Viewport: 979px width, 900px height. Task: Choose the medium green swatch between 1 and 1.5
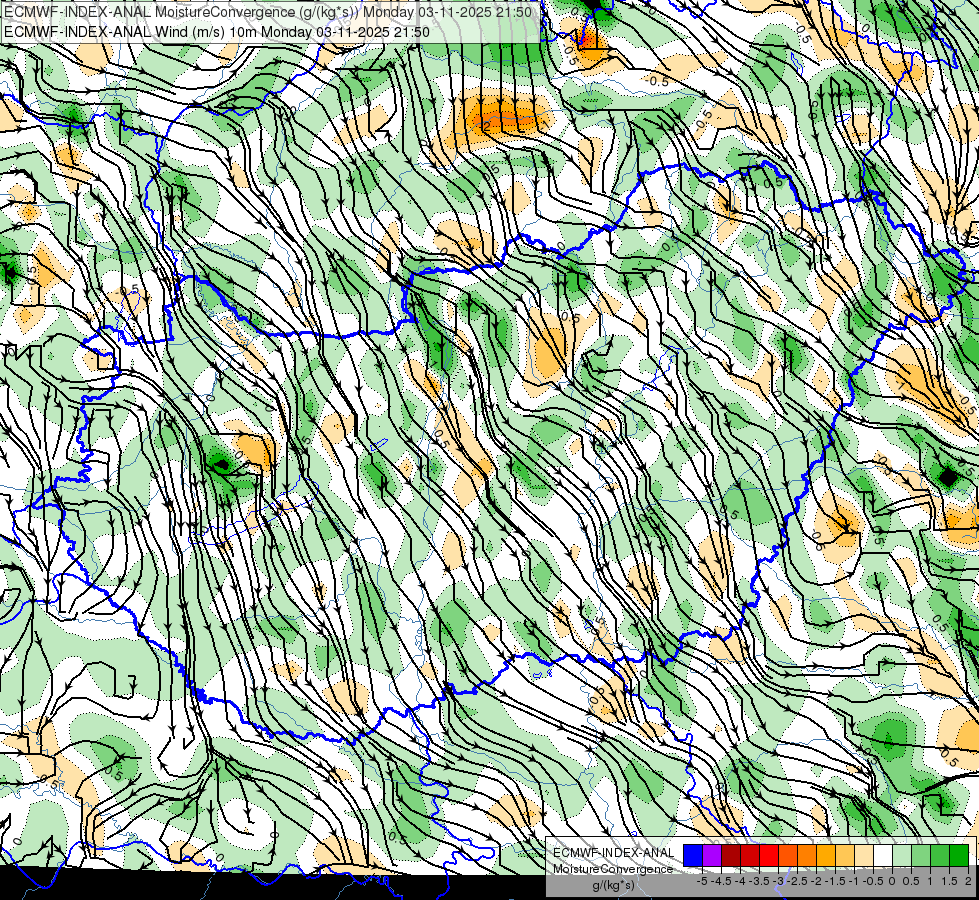[x=940, y=856]
